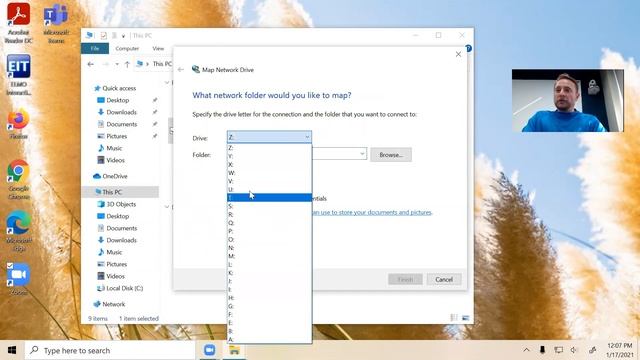
Task: Open the File tab in Explorer
Action: click(x=95, y=48)
